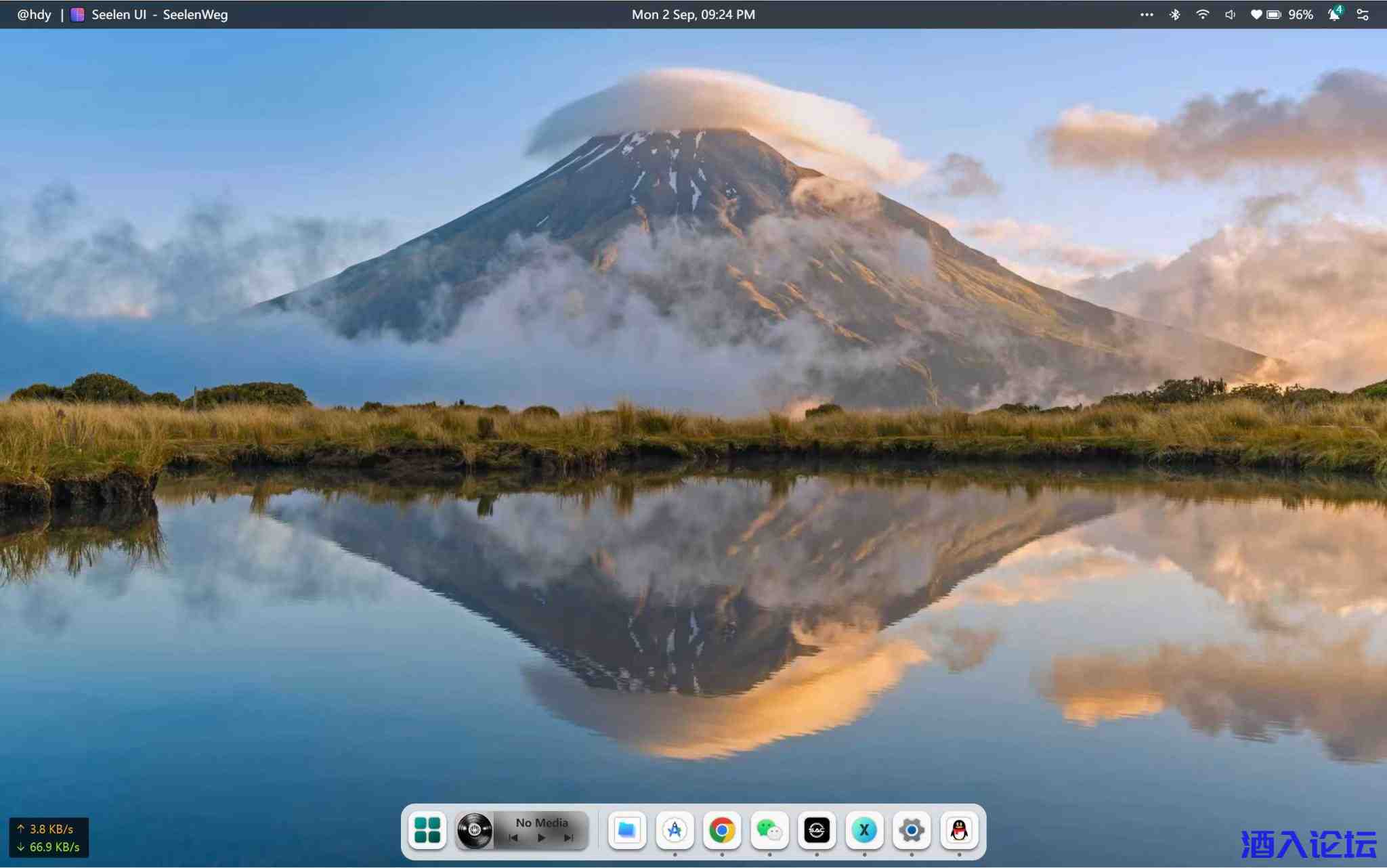Open the blue A-compass app icon in dock
Screen dimensions: 1387x868
click(x=675, y=830)
